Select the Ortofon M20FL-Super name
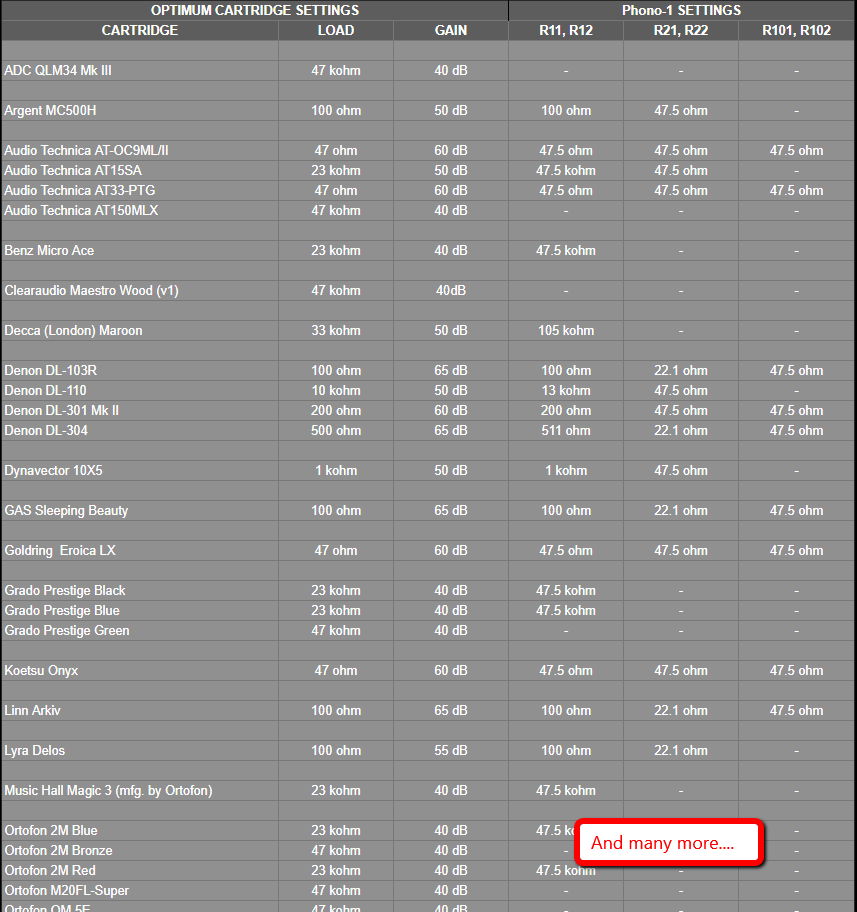 click(66, 890)
